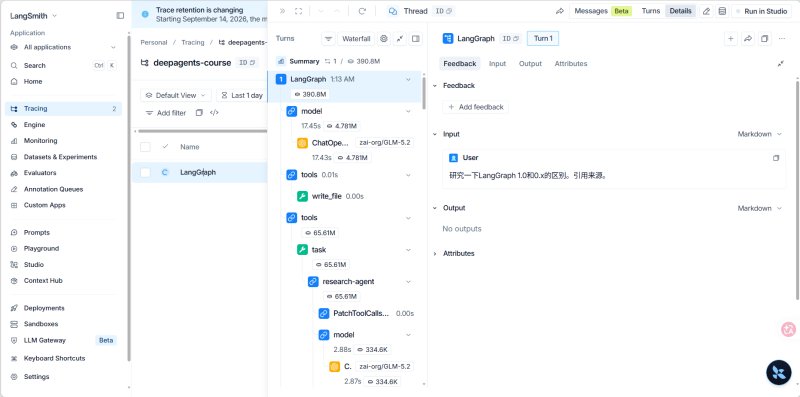Collapse the research-agent tree node

(408, 282)
